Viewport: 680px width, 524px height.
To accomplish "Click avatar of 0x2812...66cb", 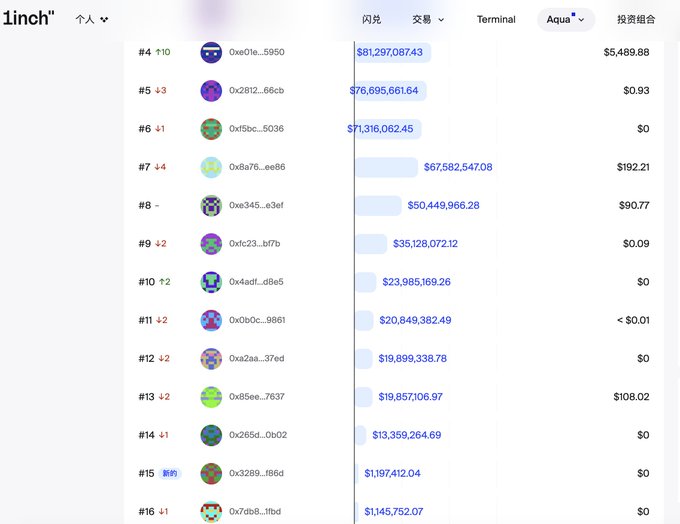I will [x=211, y=91].
